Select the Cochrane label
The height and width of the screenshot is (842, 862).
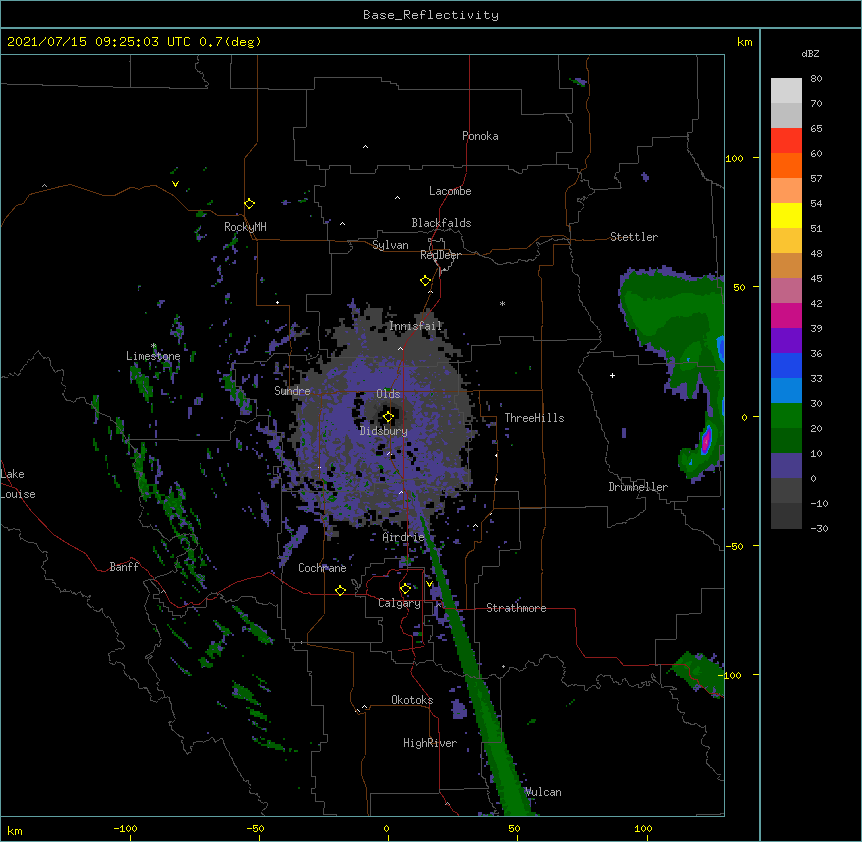pos(322,568)
